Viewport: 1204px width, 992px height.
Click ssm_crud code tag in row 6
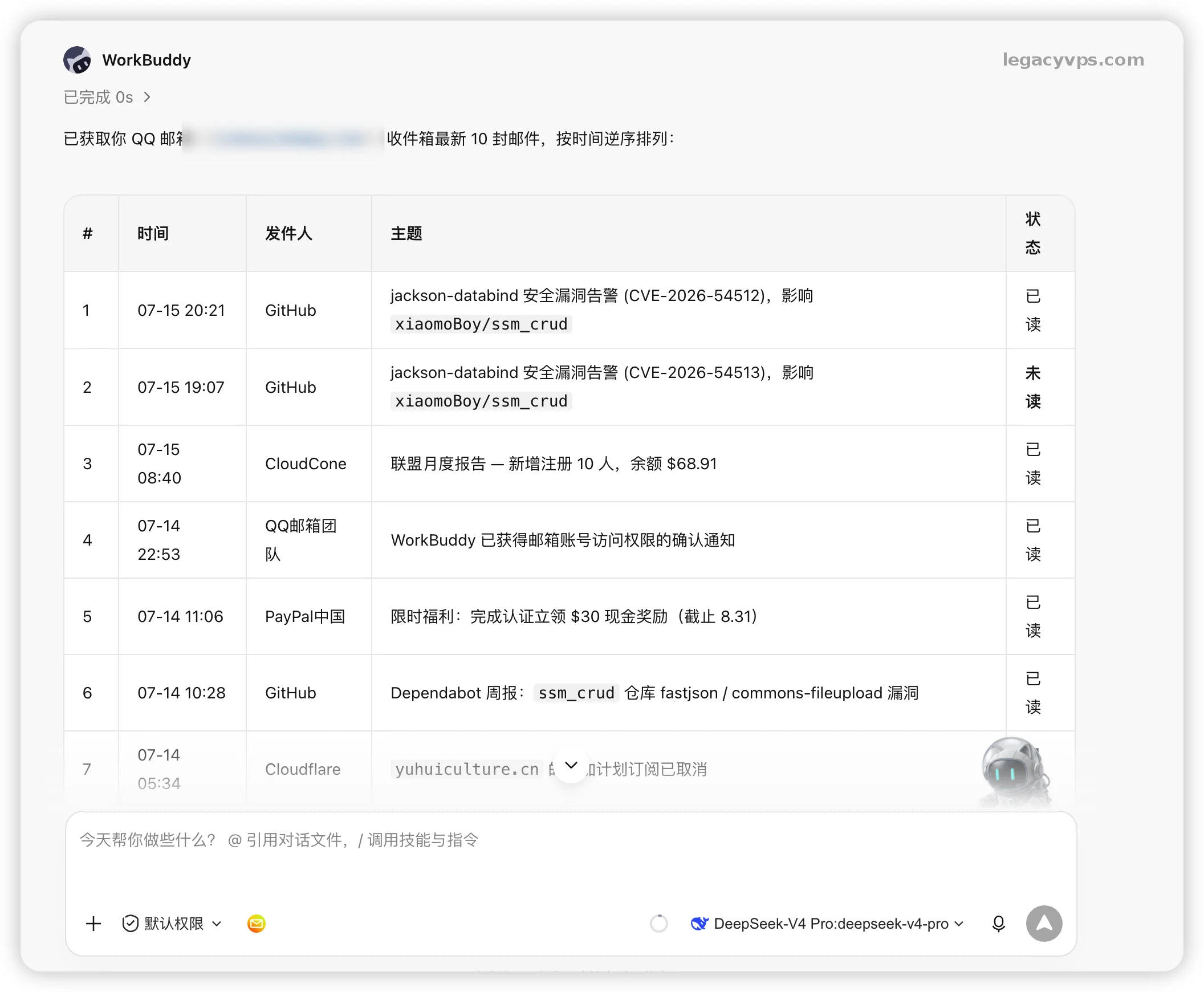576,693
